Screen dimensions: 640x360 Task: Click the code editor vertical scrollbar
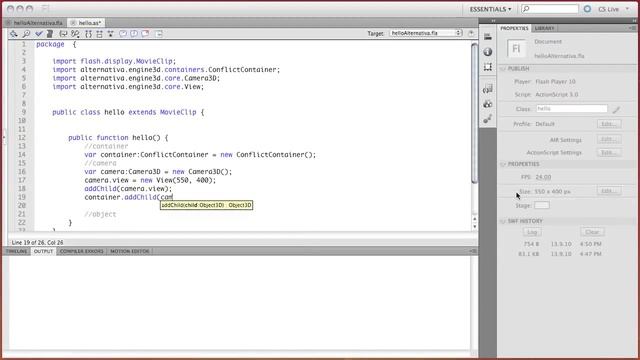click(x=474, y=113)
